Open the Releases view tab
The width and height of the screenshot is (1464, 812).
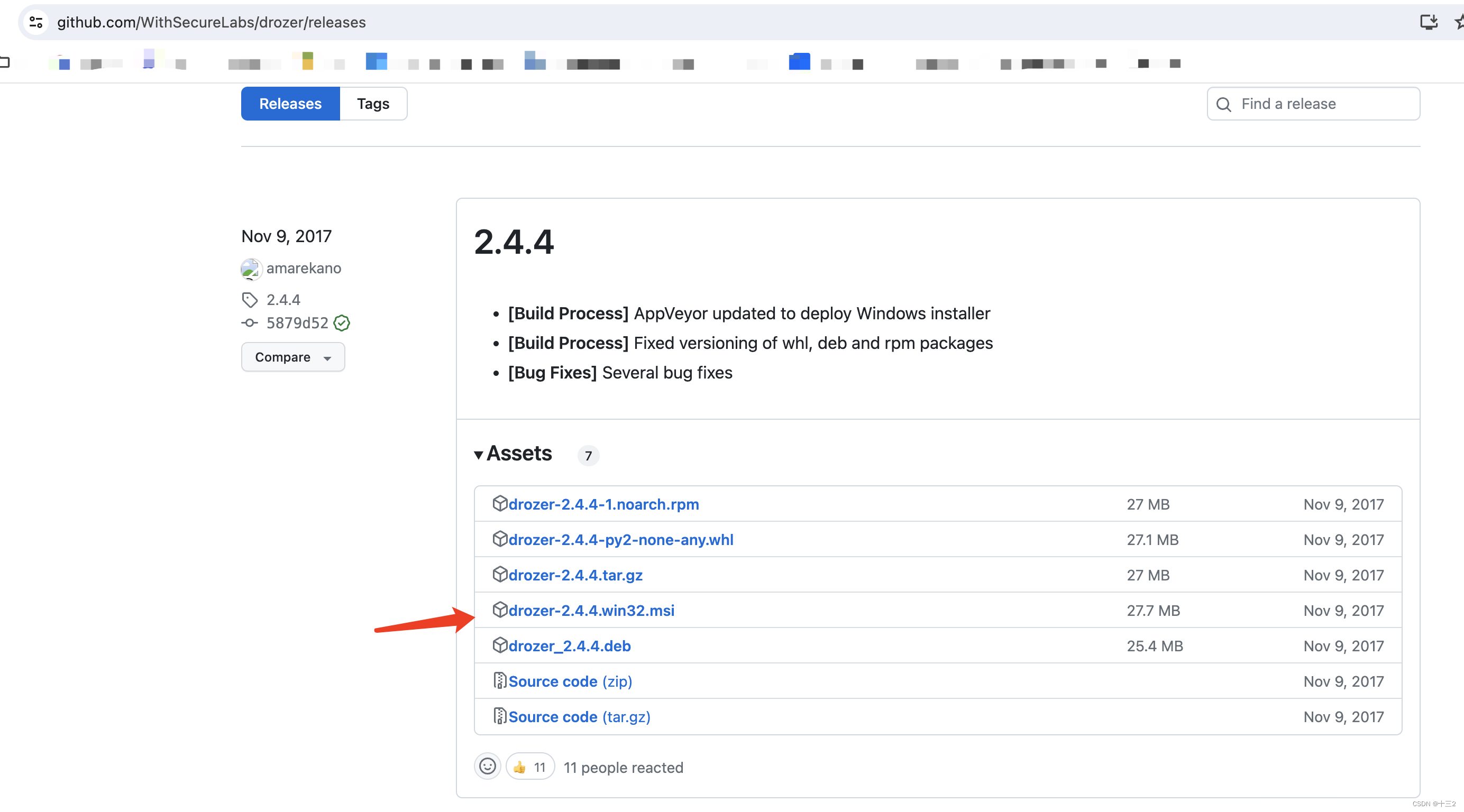(x=290, y=103)
